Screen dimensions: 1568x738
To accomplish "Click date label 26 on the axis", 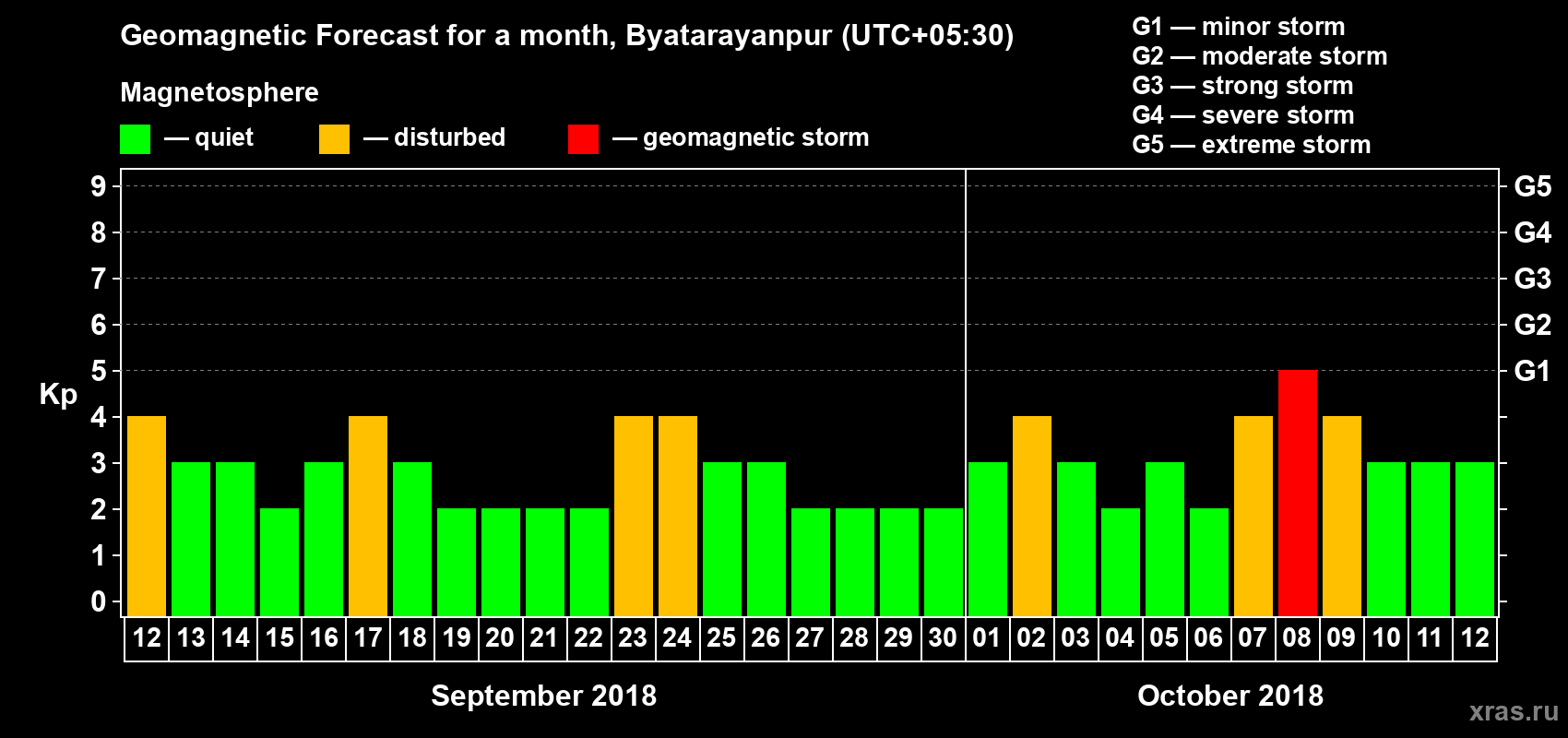I will [x=766, y=638].
